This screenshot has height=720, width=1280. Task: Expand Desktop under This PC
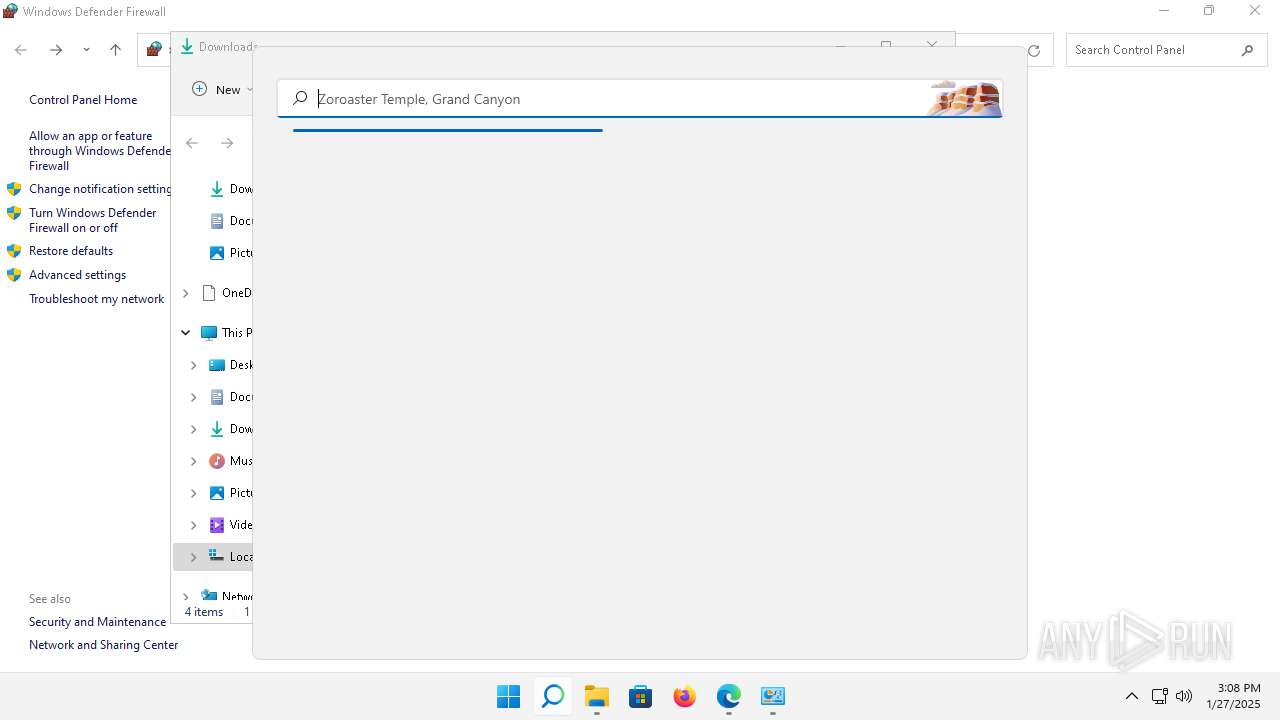coord(194,365)
